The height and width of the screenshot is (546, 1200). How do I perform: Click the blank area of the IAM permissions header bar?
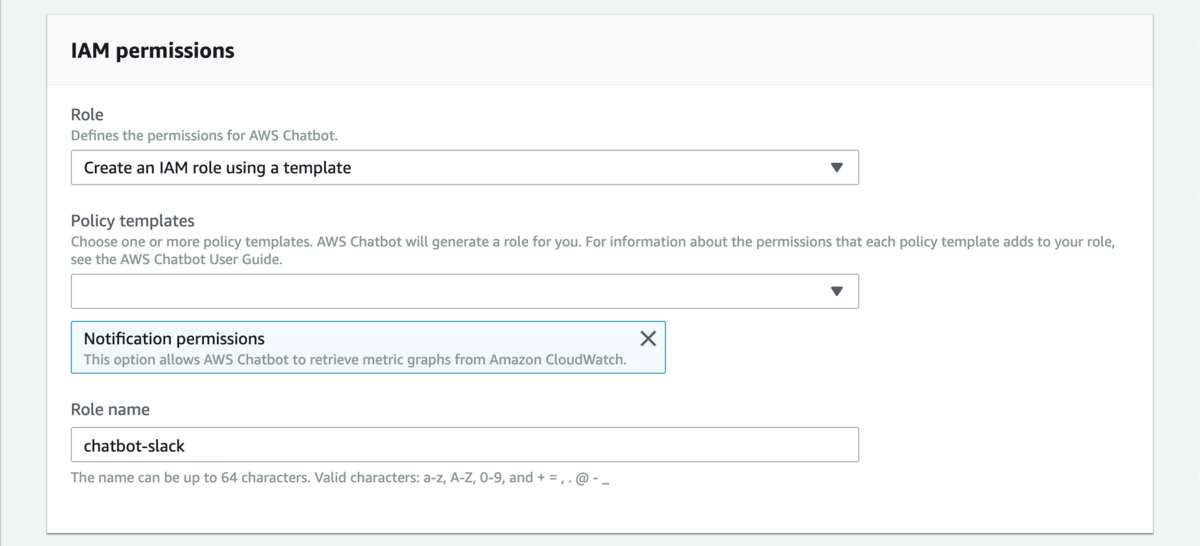(700, 50)
